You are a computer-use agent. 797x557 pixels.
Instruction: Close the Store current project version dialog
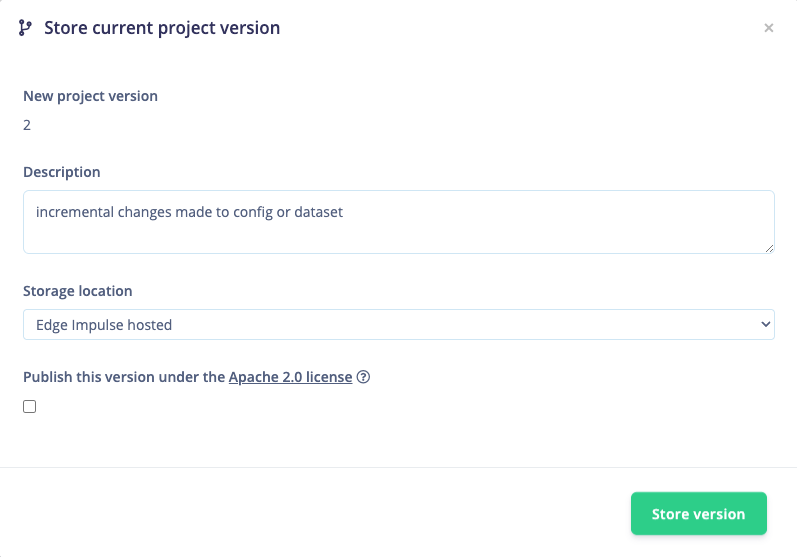[769, 28]
